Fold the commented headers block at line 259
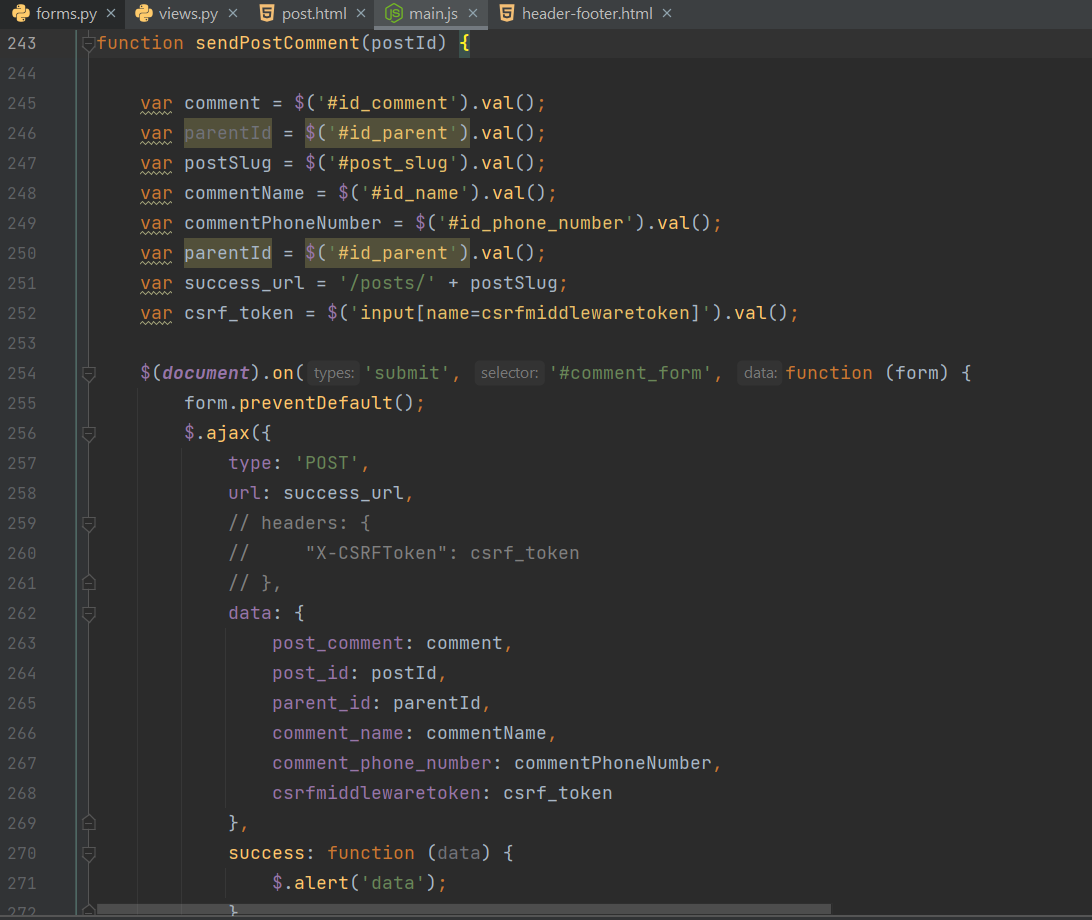Viewport: 1092px width, 920px height. [88, 523]
